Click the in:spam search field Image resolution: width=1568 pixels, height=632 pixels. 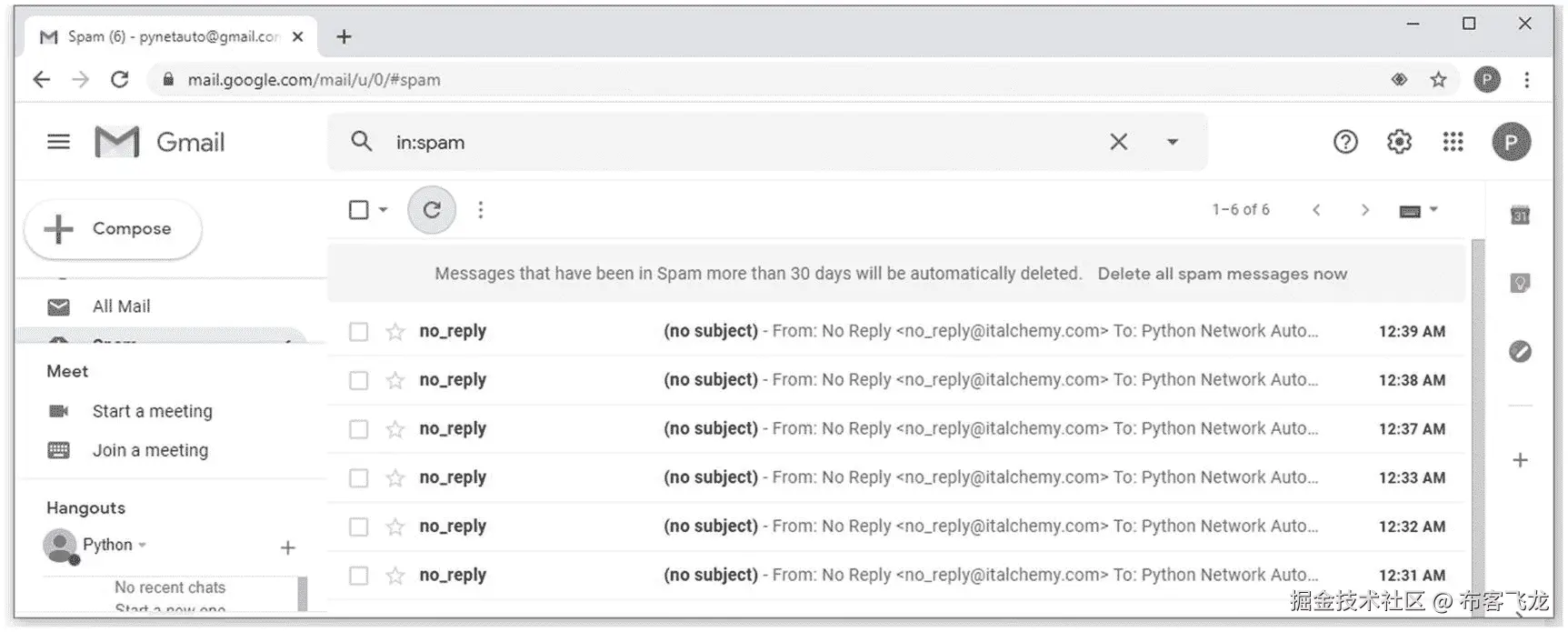(x=727, y=142)
